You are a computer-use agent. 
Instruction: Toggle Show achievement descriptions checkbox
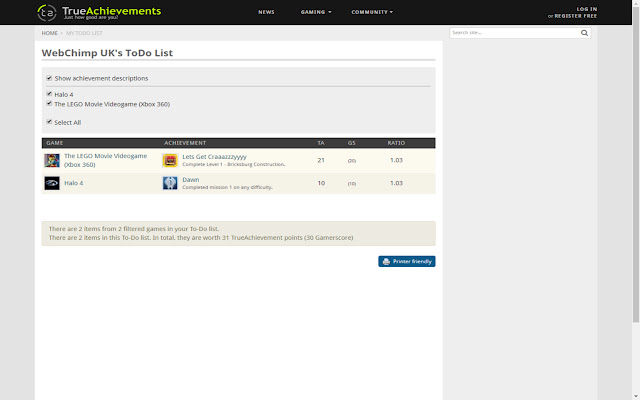49,78
